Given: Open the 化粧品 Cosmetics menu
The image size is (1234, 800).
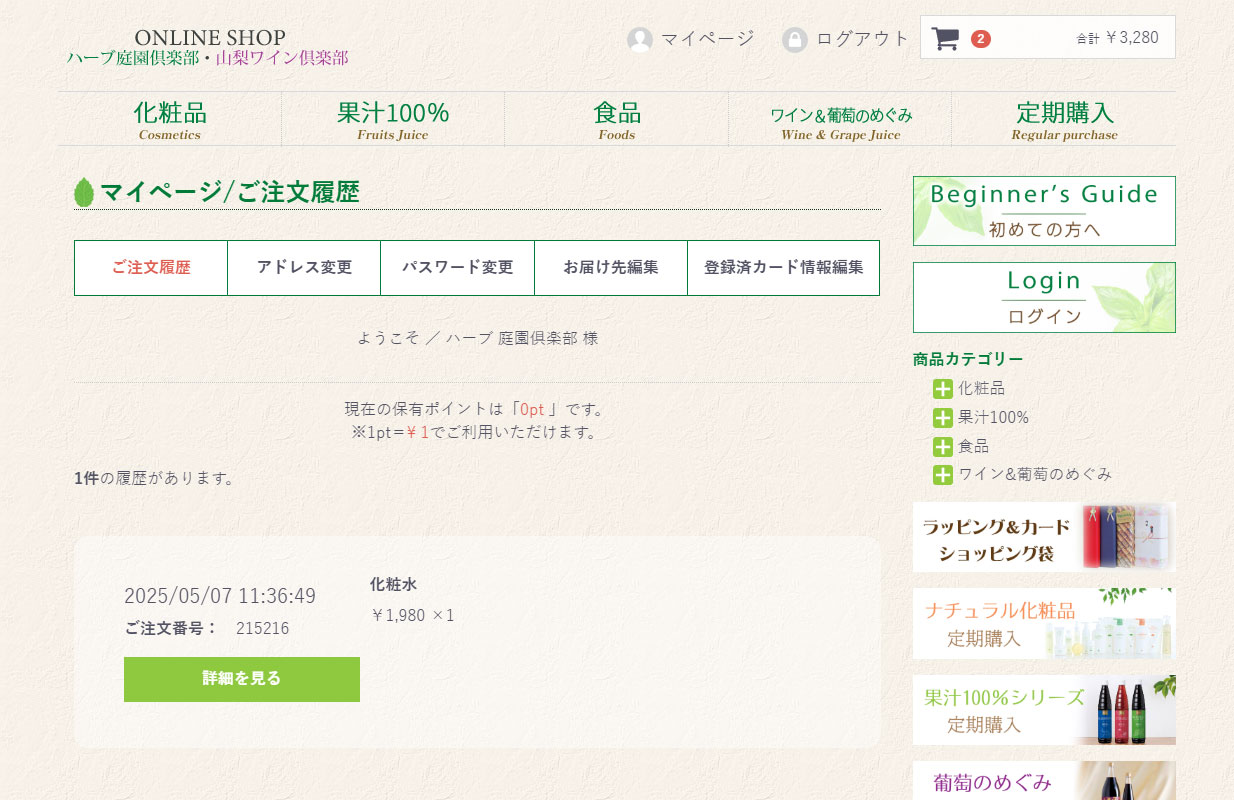Looking at the screenshot, I should 169,119.
